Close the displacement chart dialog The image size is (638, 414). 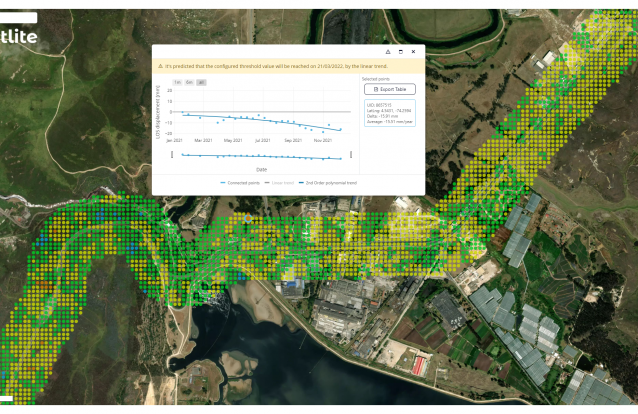(x=413, y=51)
